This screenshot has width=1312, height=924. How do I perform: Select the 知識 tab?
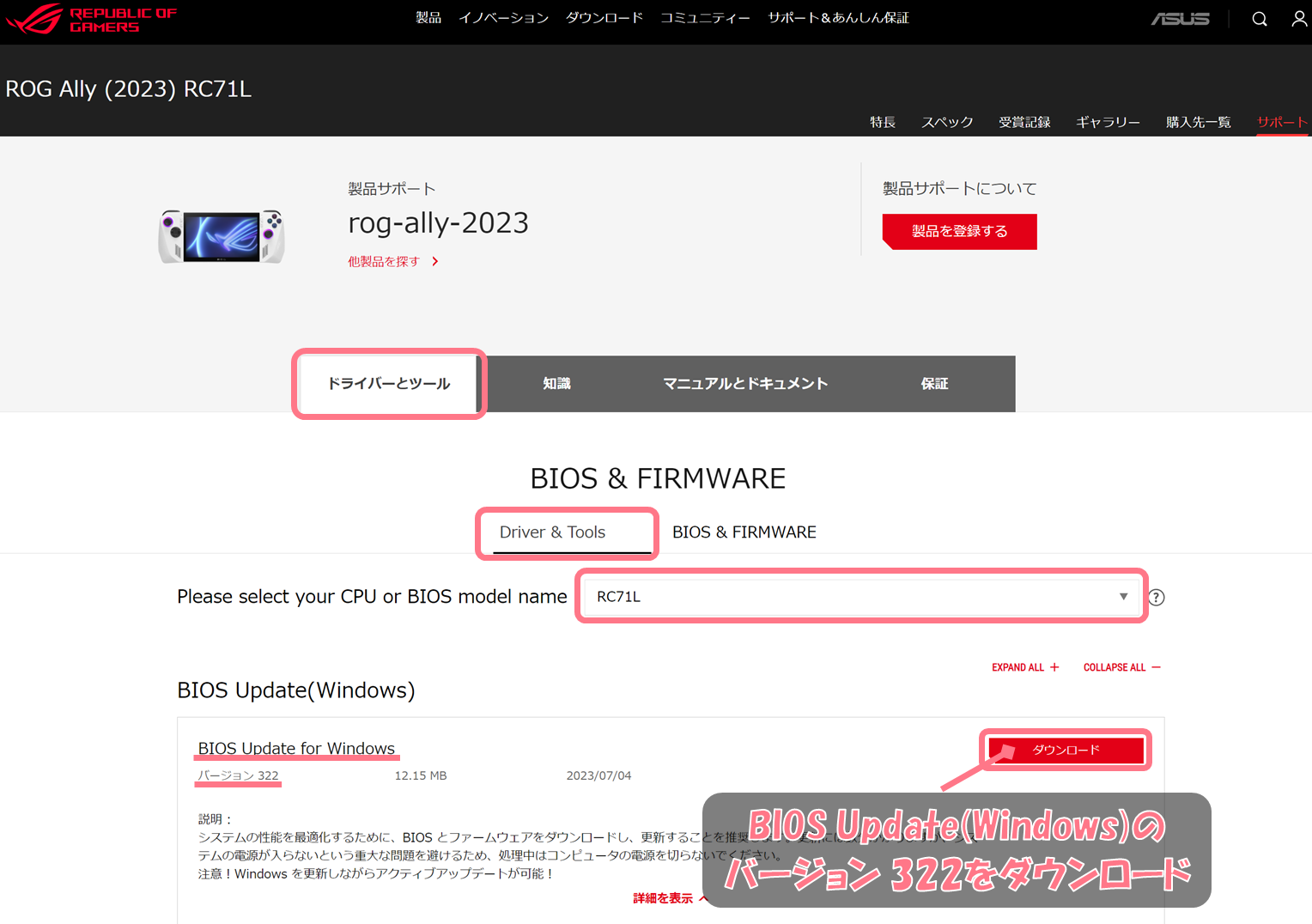[556, 384]
